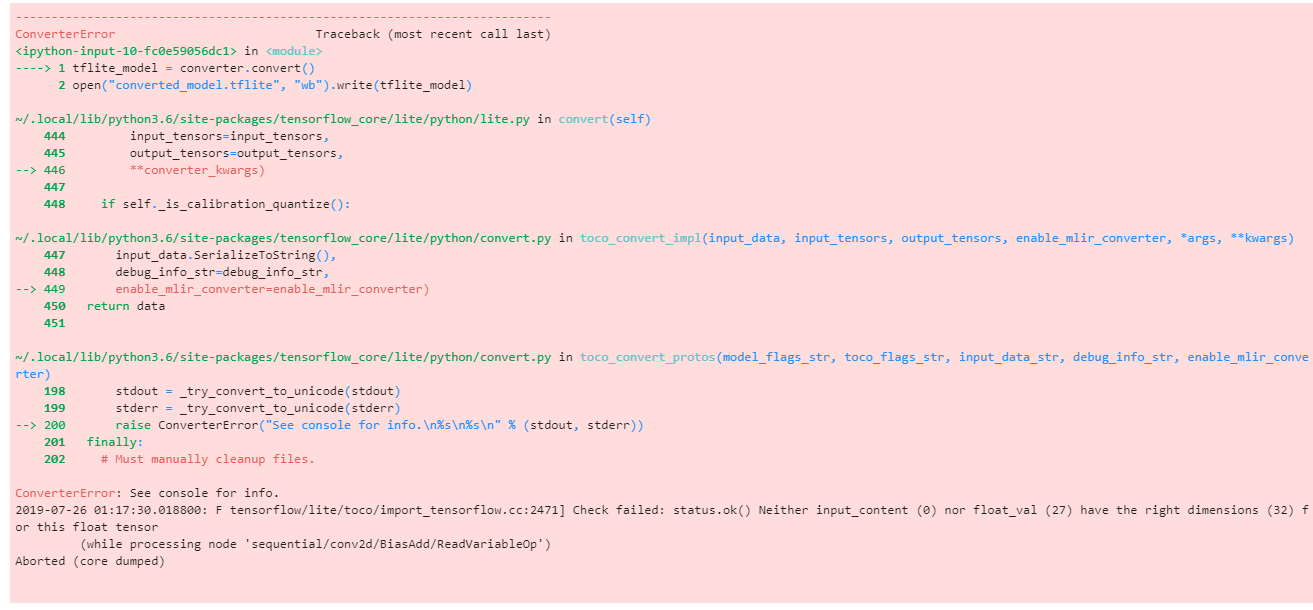Click the arrow marker at line 200

(26, 425)
